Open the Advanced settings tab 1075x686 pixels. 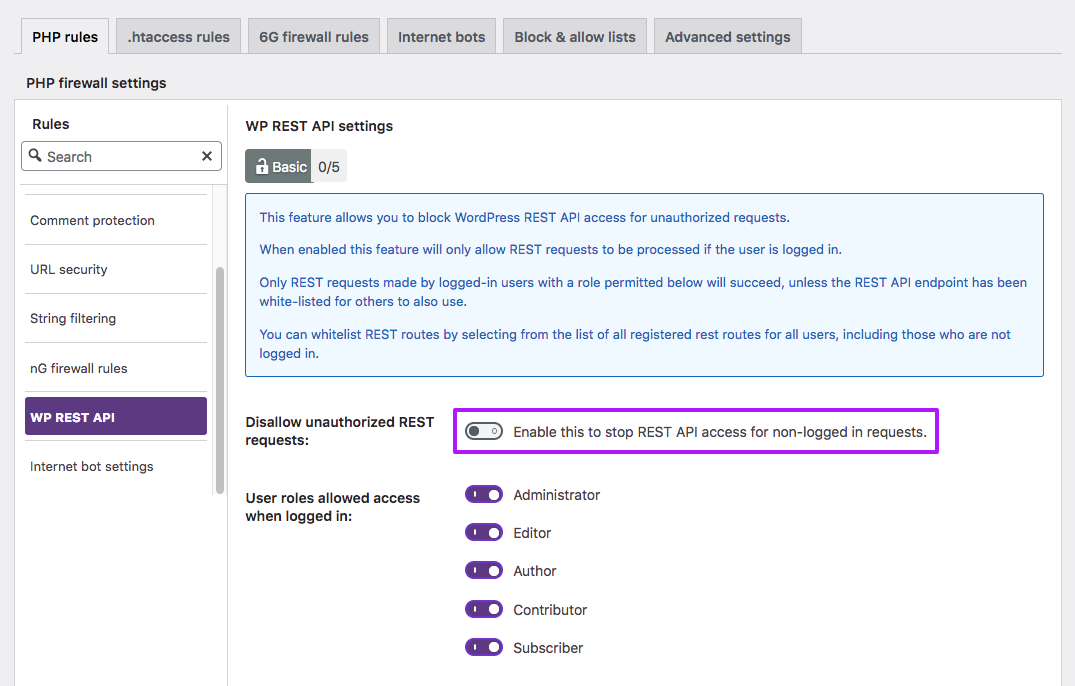coord(727,37)
